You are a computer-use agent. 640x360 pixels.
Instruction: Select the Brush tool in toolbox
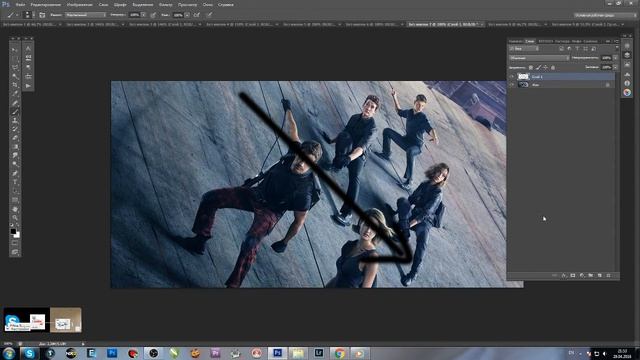point(15,111)
